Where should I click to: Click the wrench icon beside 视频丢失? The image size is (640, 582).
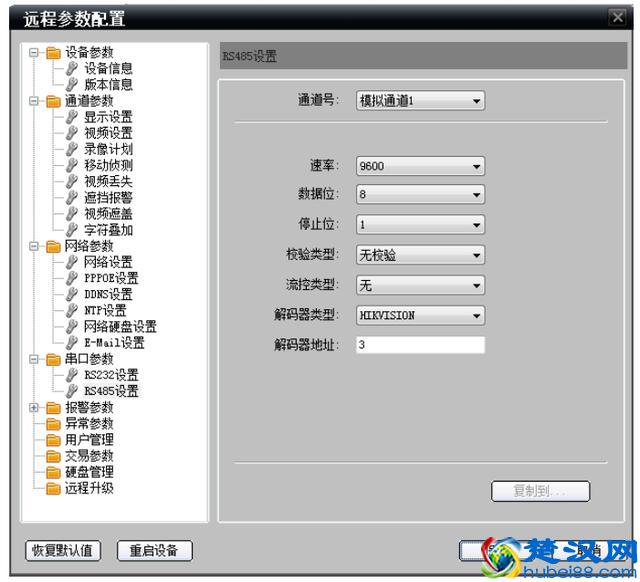tap(72, 181)
